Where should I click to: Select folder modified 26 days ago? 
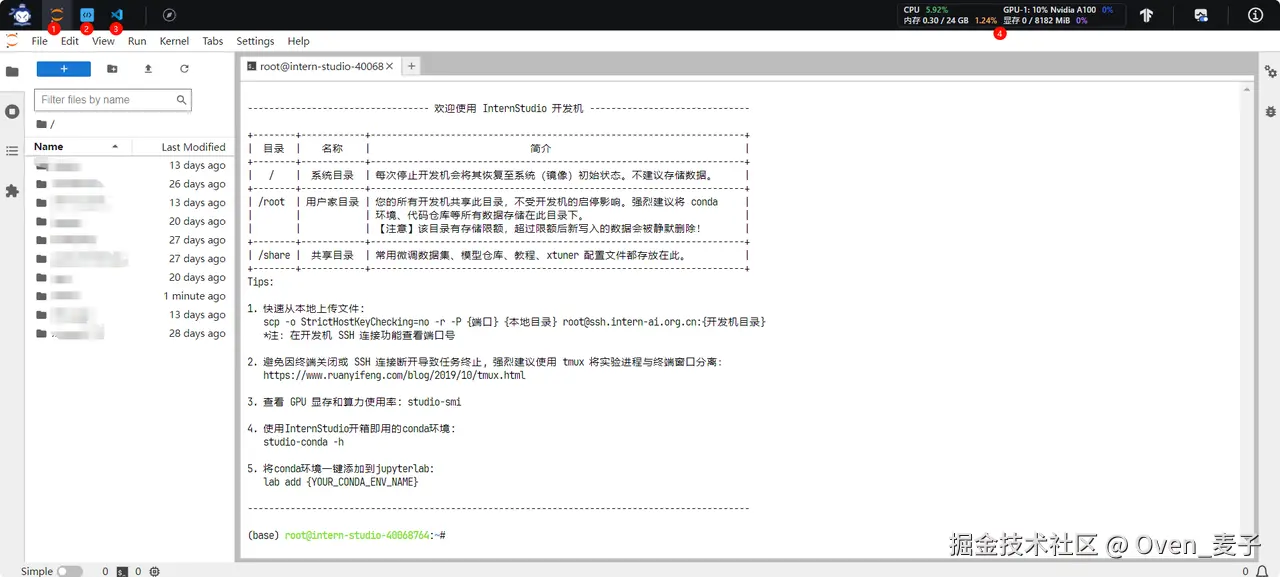click(130, 184)
